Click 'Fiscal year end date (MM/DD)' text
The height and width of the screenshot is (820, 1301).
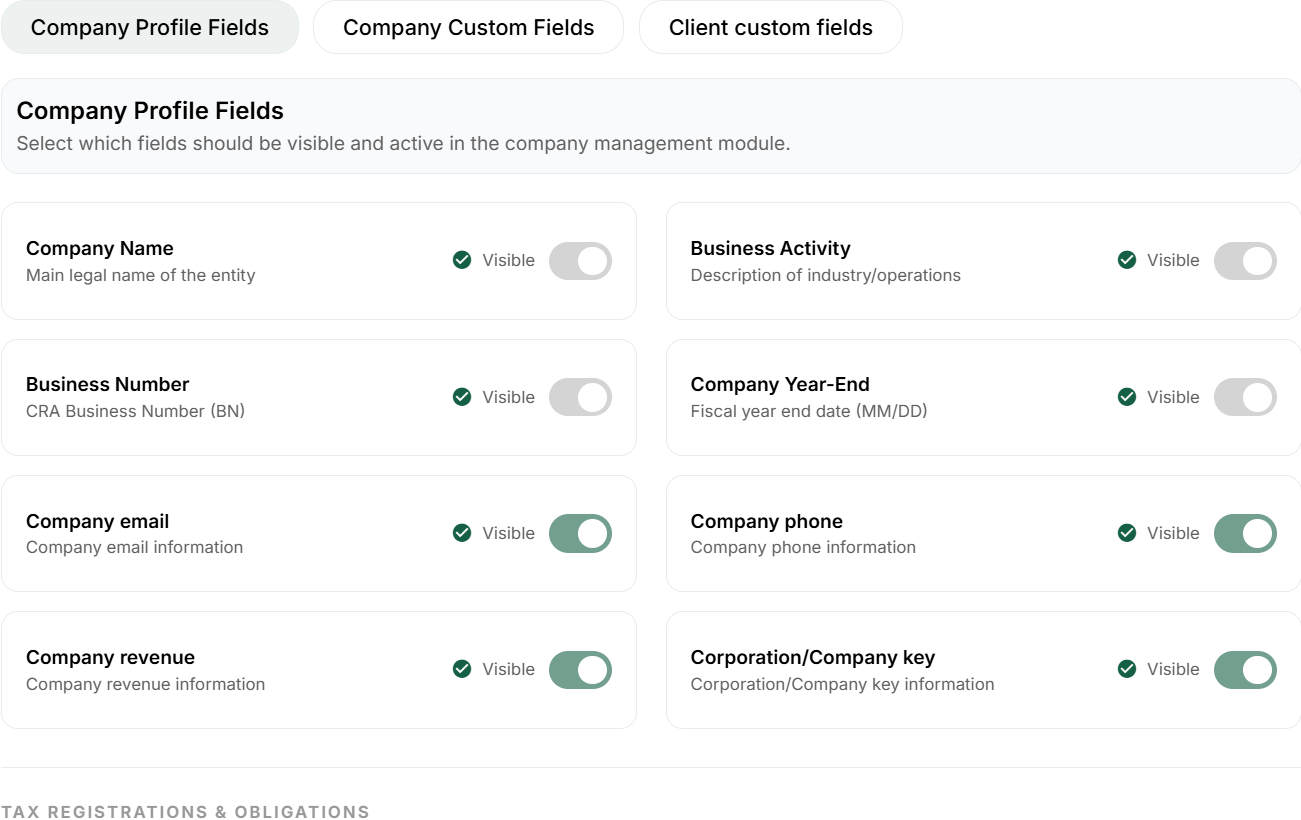coord(809,411)
